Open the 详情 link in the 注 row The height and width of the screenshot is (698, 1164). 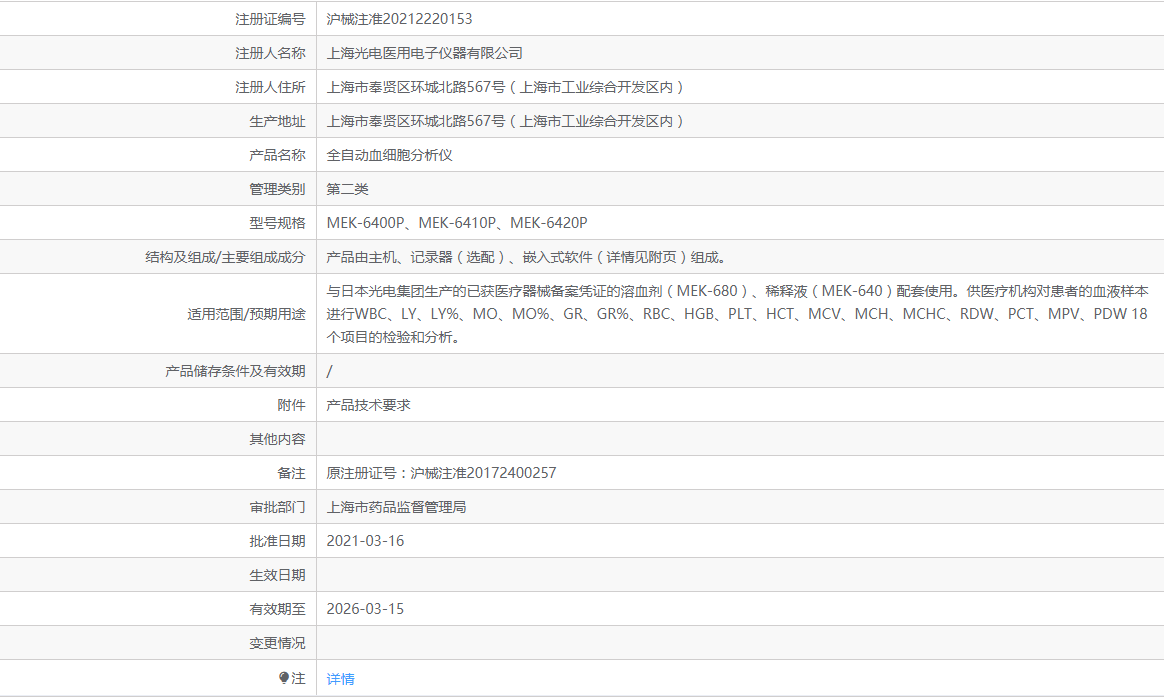341,679
